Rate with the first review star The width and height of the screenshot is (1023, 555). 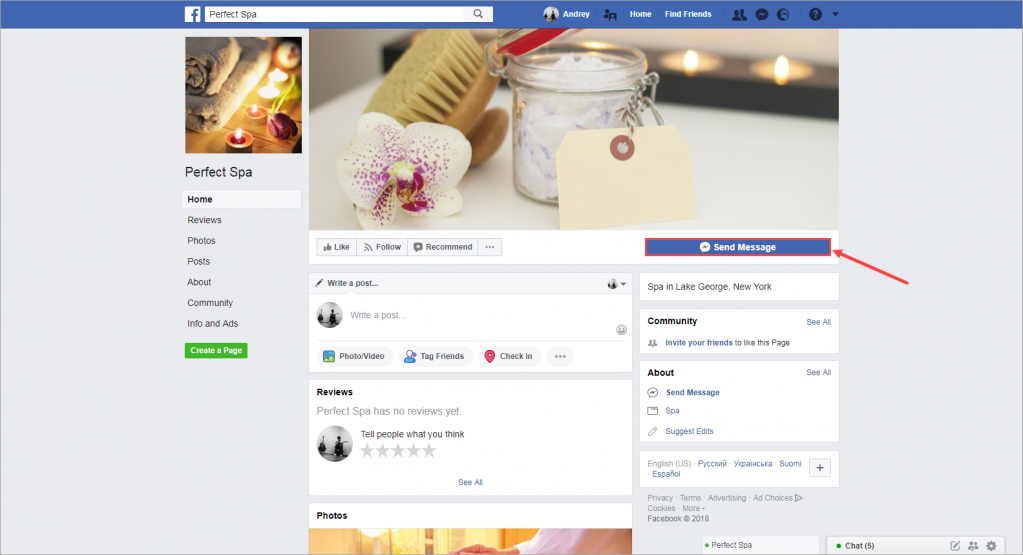pos(367,451)
